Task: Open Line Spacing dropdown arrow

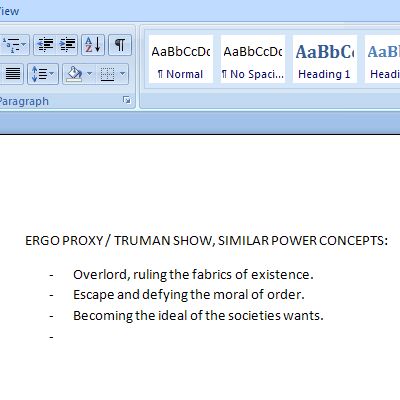Action: (52, 74)
